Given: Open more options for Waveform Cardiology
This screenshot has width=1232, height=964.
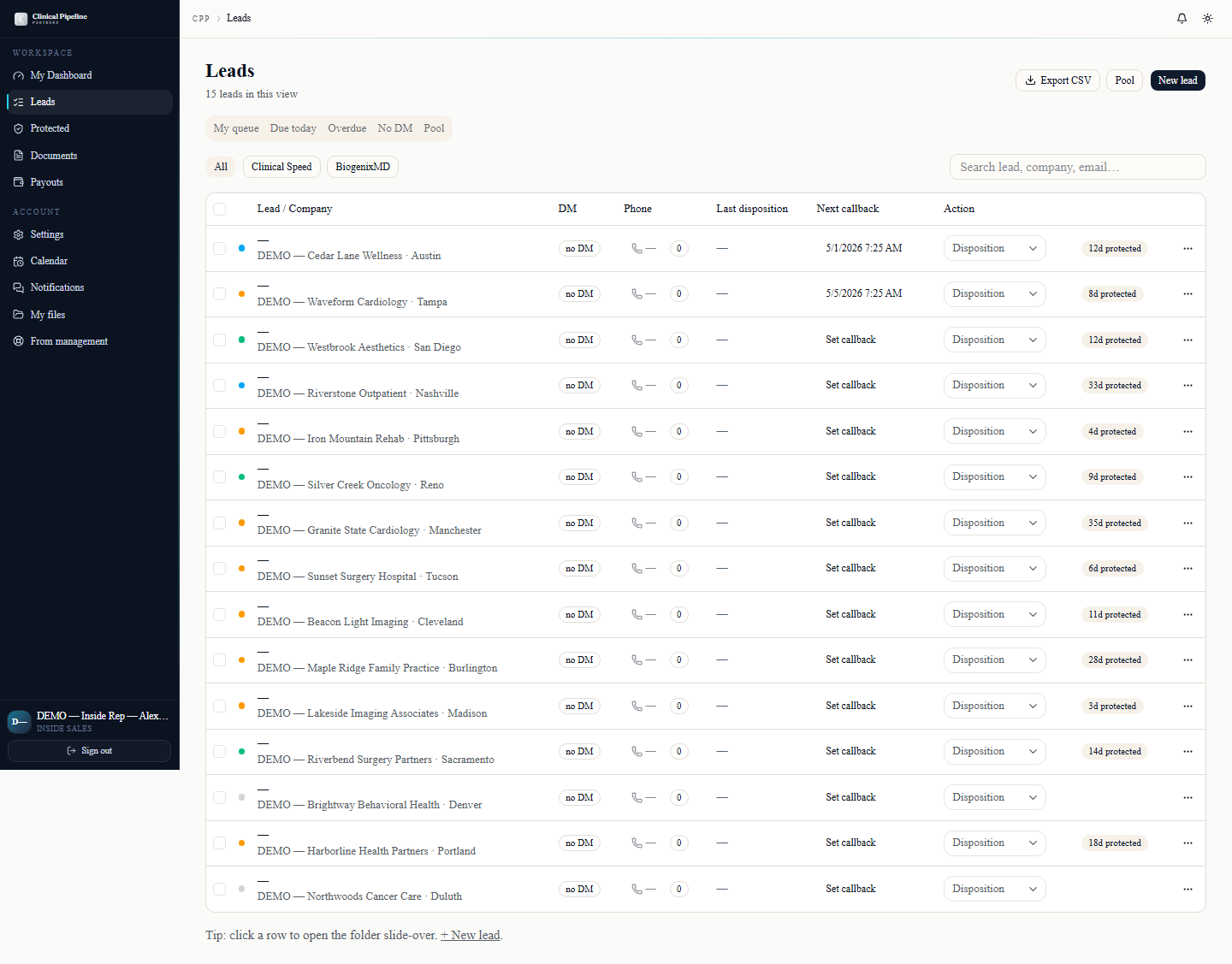Looking at the screenshot, I should point(1188,293).
